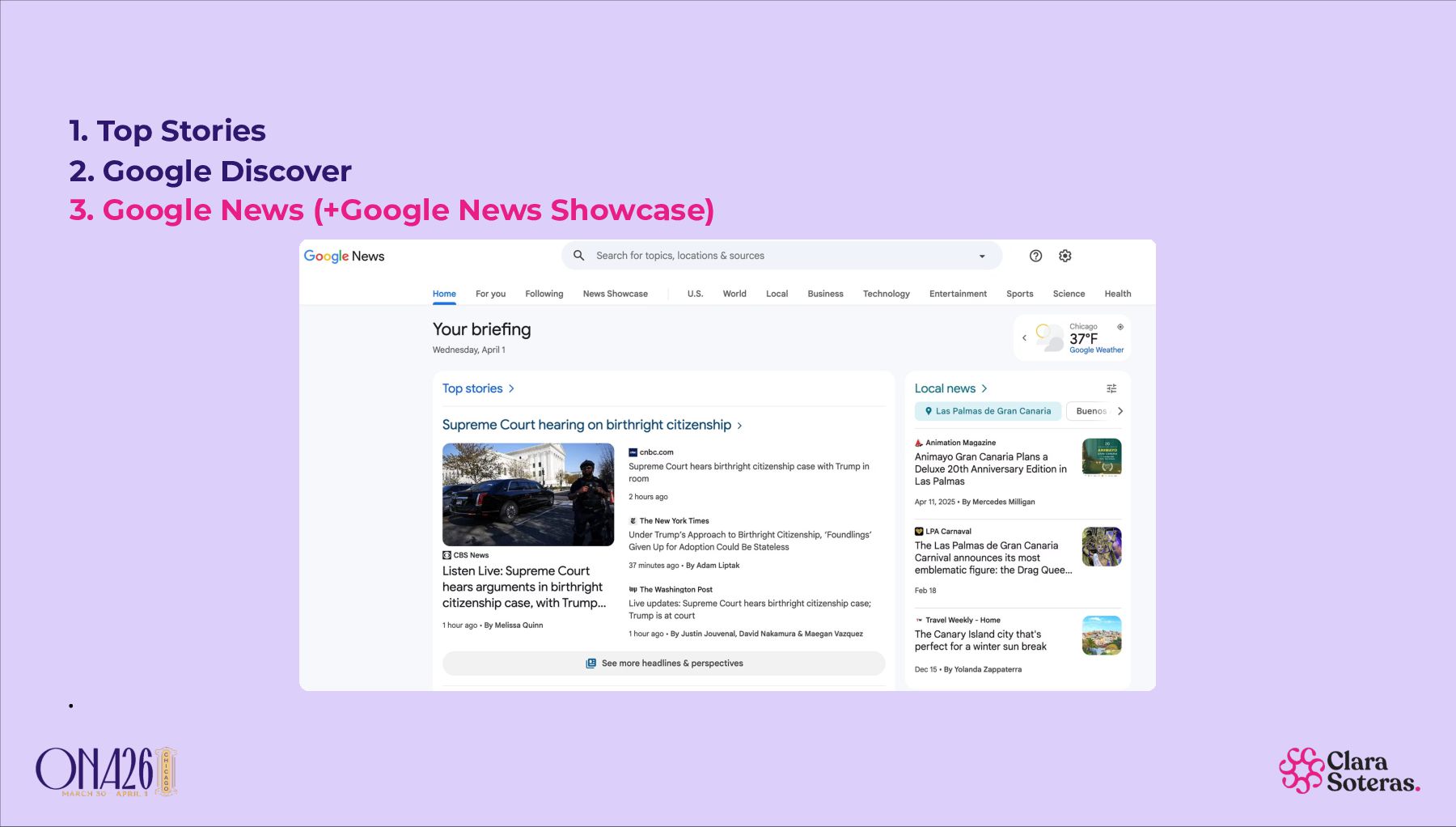Open the Local section tab
This screenshot has width=1456, height=827.
pyautogui.click(x=777, y=294)
